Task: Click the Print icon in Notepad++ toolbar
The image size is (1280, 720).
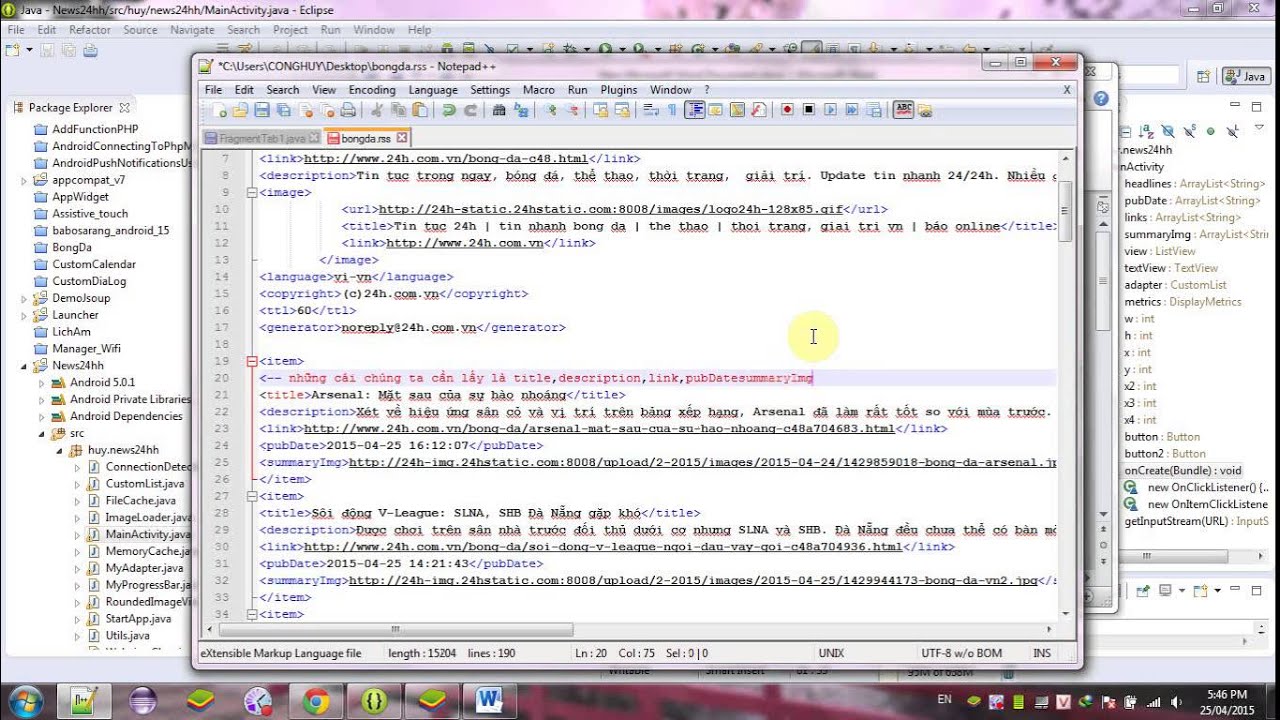Action: (x=348, y=110)
